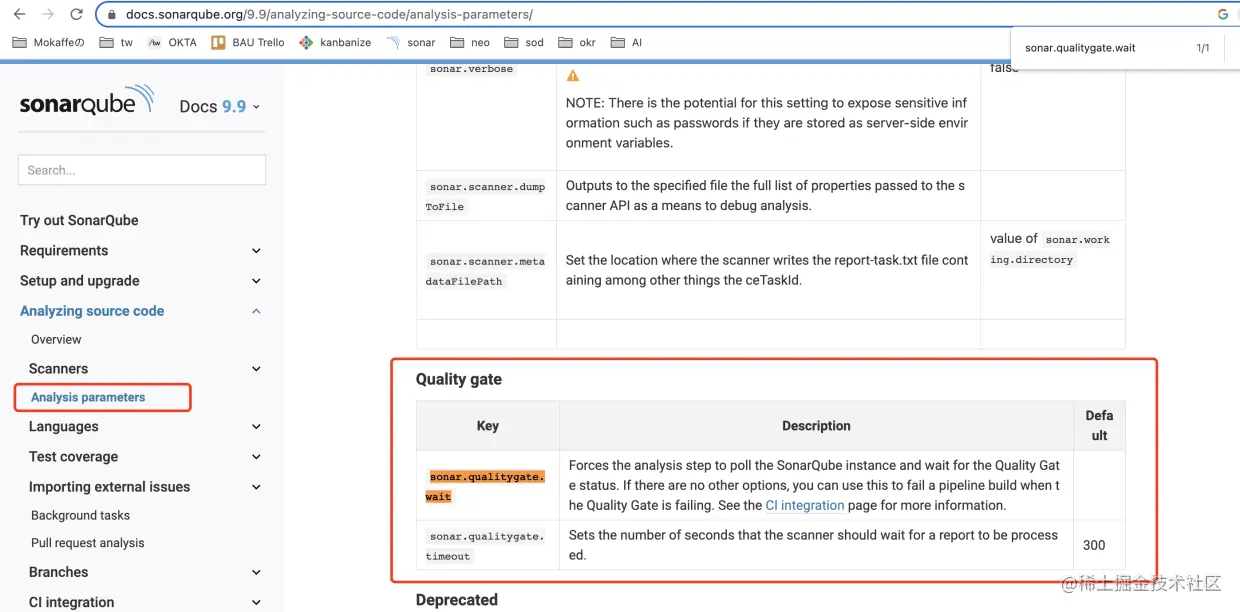This screenshot has height=612, width=1240.
Task: Focus the browser address bar
Action: [x=660, y=14]
